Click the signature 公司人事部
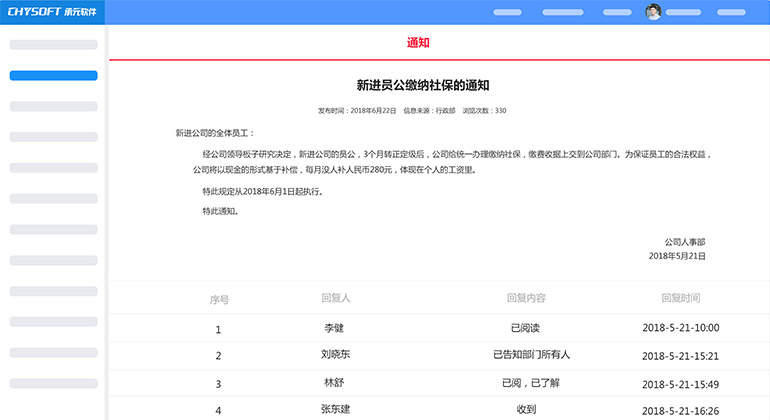Screen dimensions: 770x420 pyautogui.click(x=685, y=242)
